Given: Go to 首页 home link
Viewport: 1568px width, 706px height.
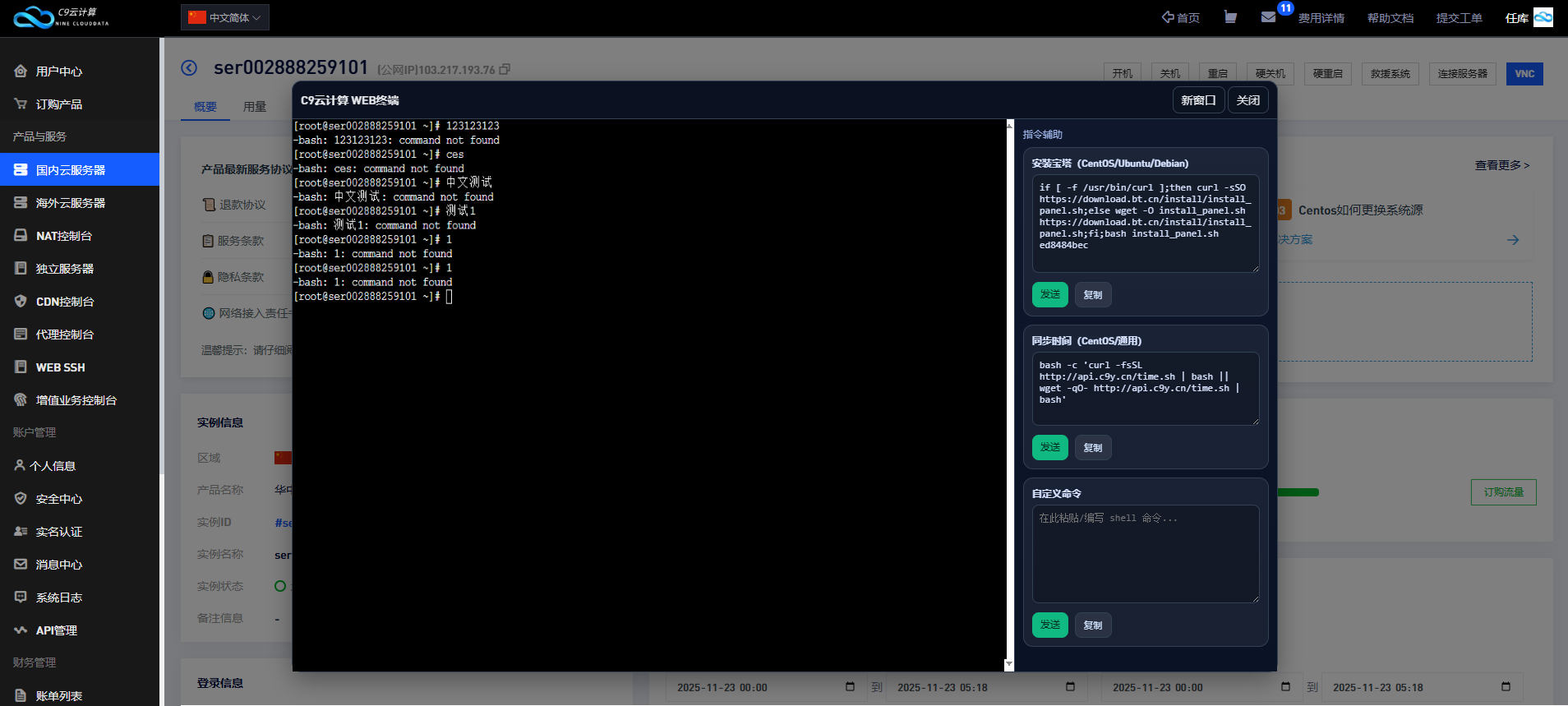Looking at the screenshot, I should (x=1180, y=17).
